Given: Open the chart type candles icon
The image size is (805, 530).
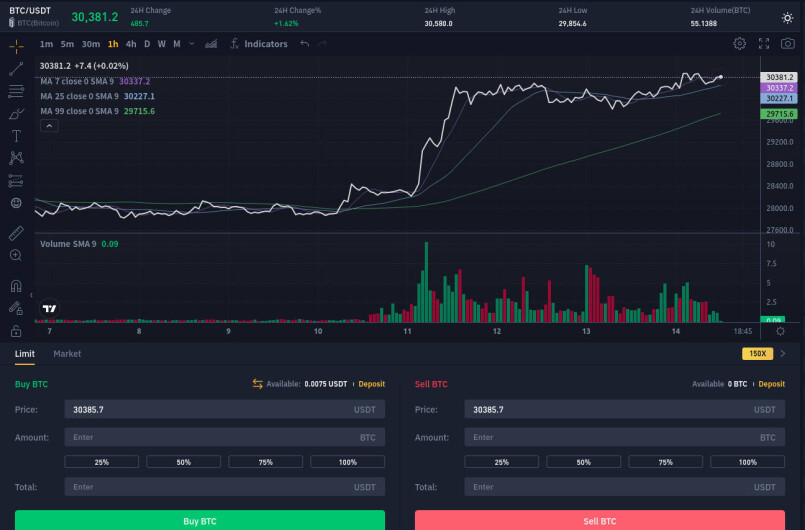Looking at the screenshot, I should pyautogui.click(x=211, y=44).
